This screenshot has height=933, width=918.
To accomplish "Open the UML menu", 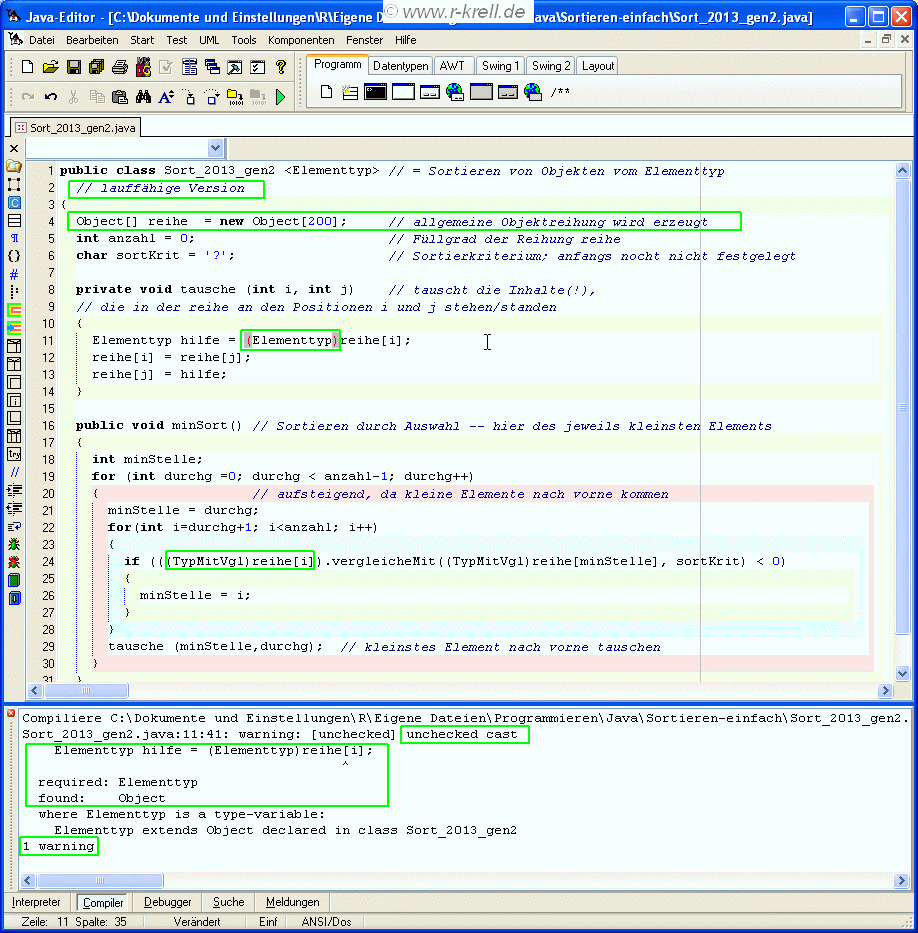I will (209, 40).
